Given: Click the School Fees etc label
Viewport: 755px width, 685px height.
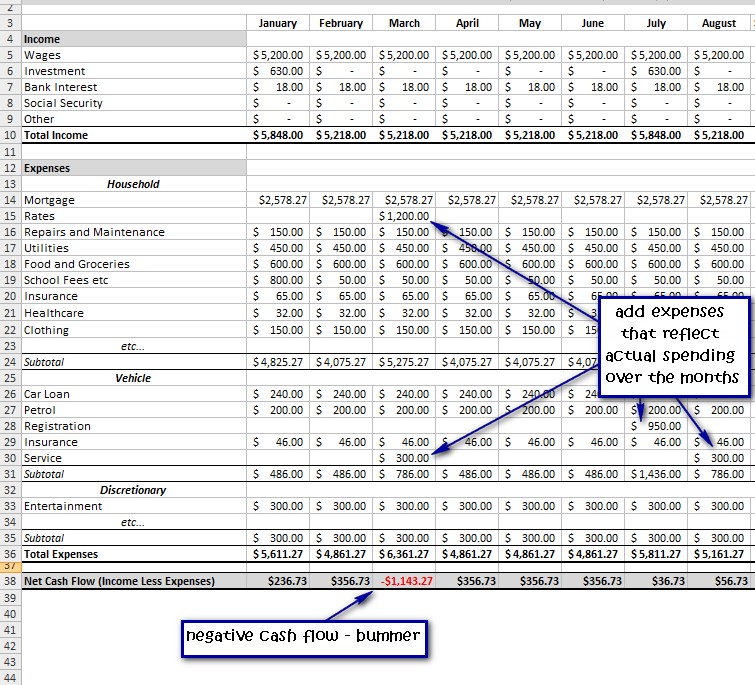Looking at the screenshot, I should pos(66,280).
